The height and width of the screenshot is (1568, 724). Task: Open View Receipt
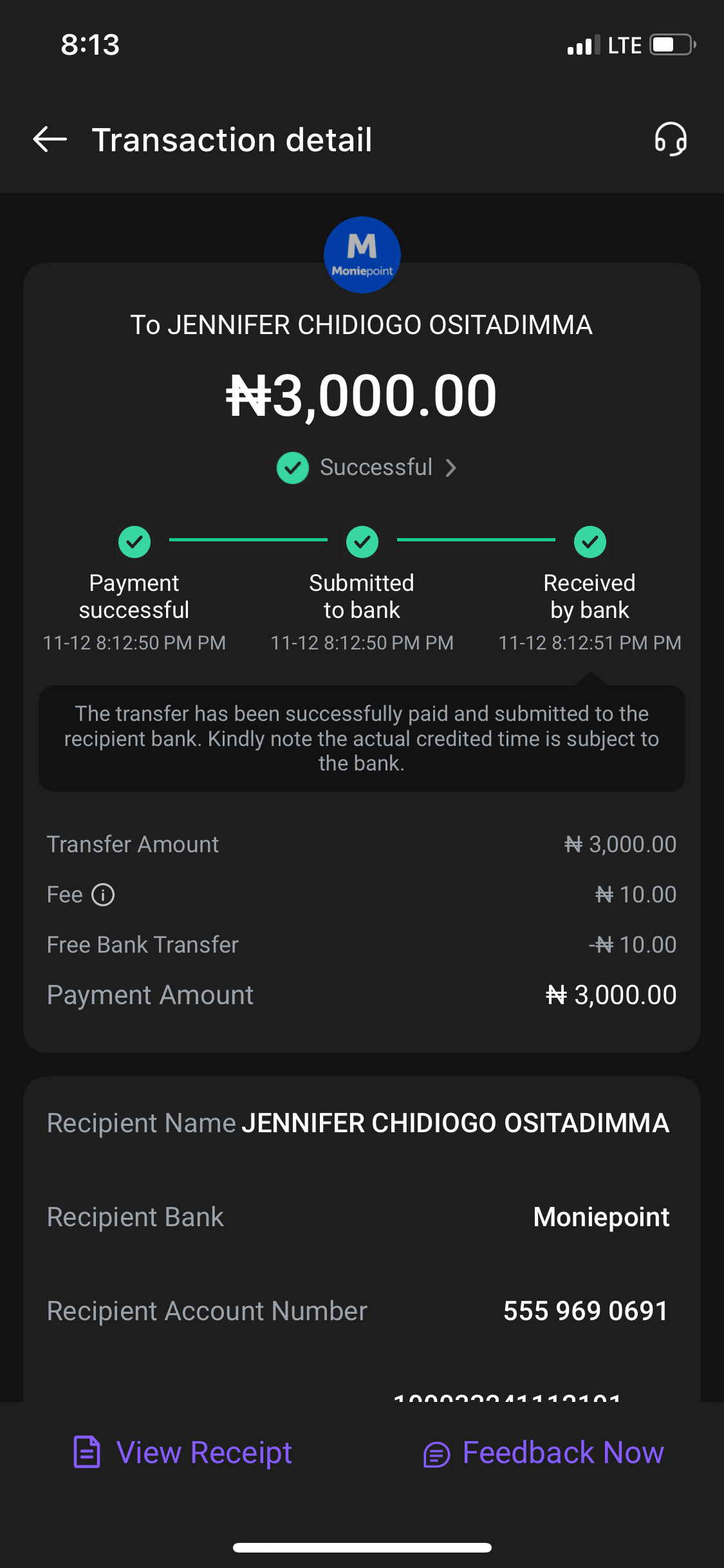[204, 1453]
